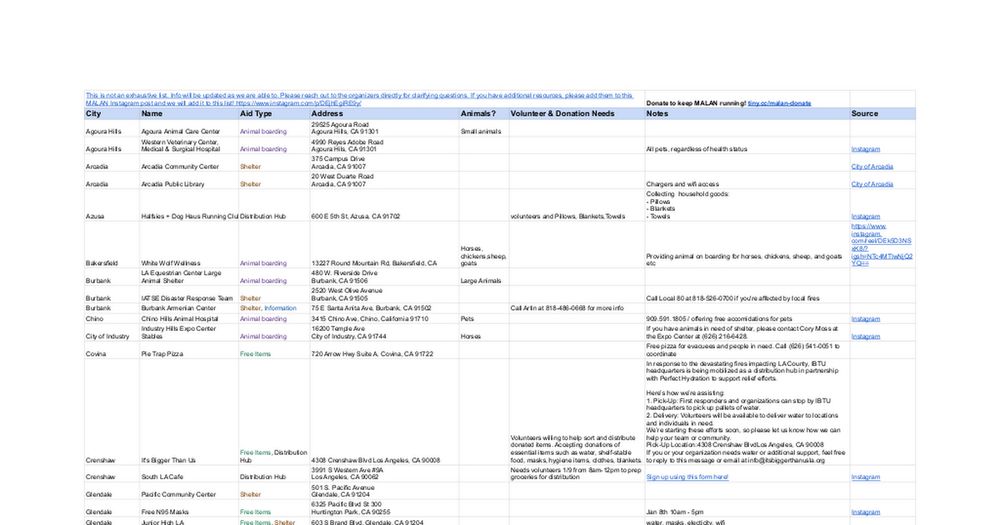This screenshot has width=1000, height=525.
Task: Open Instagram source for Free N95 Masks
Action: point(865,512)
